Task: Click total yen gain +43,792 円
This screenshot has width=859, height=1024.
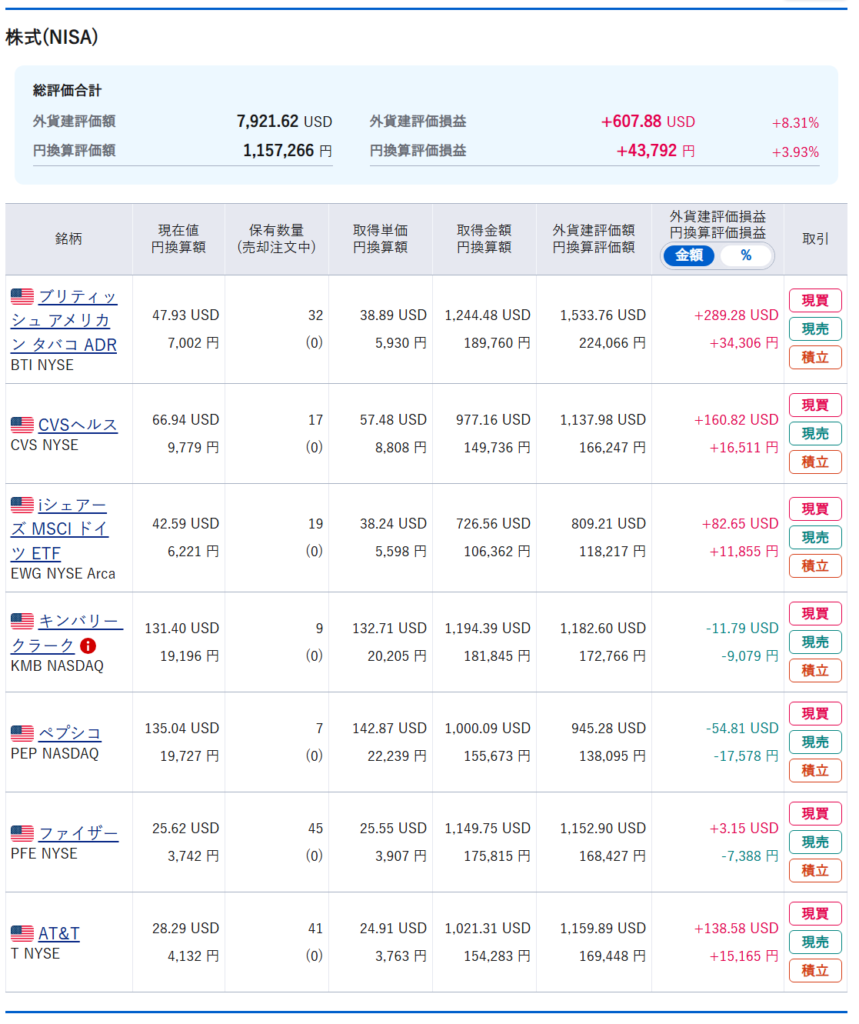Action: coord(656,151)
